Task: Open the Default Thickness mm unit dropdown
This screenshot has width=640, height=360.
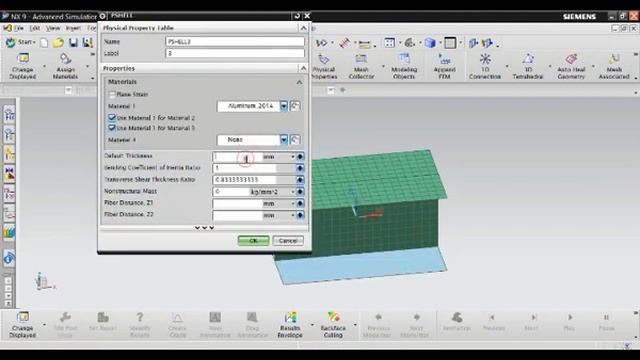Action: pos(293,157)
